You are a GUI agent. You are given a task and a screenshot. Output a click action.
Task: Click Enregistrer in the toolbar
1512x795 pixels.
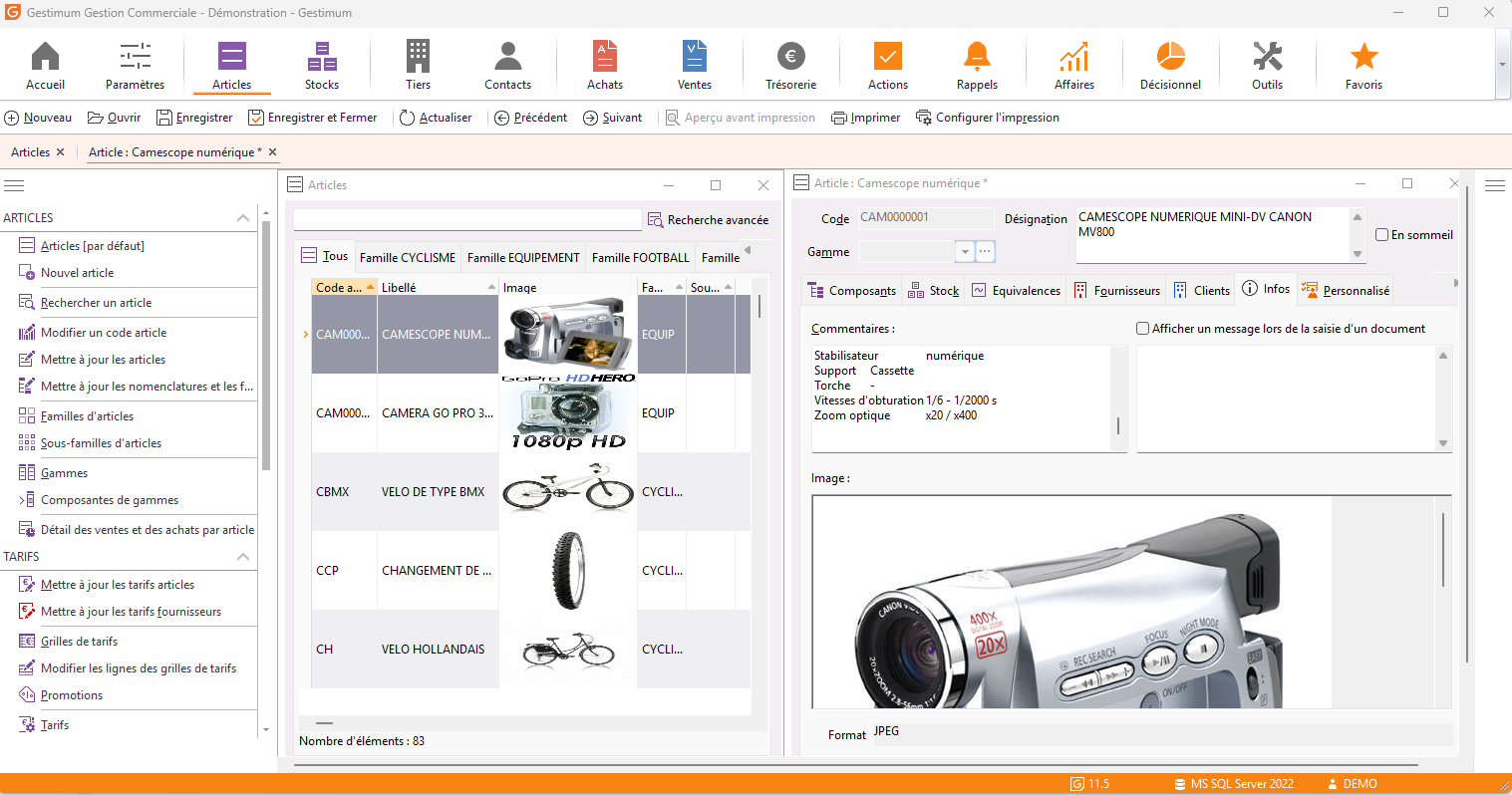tap(194, 118)
